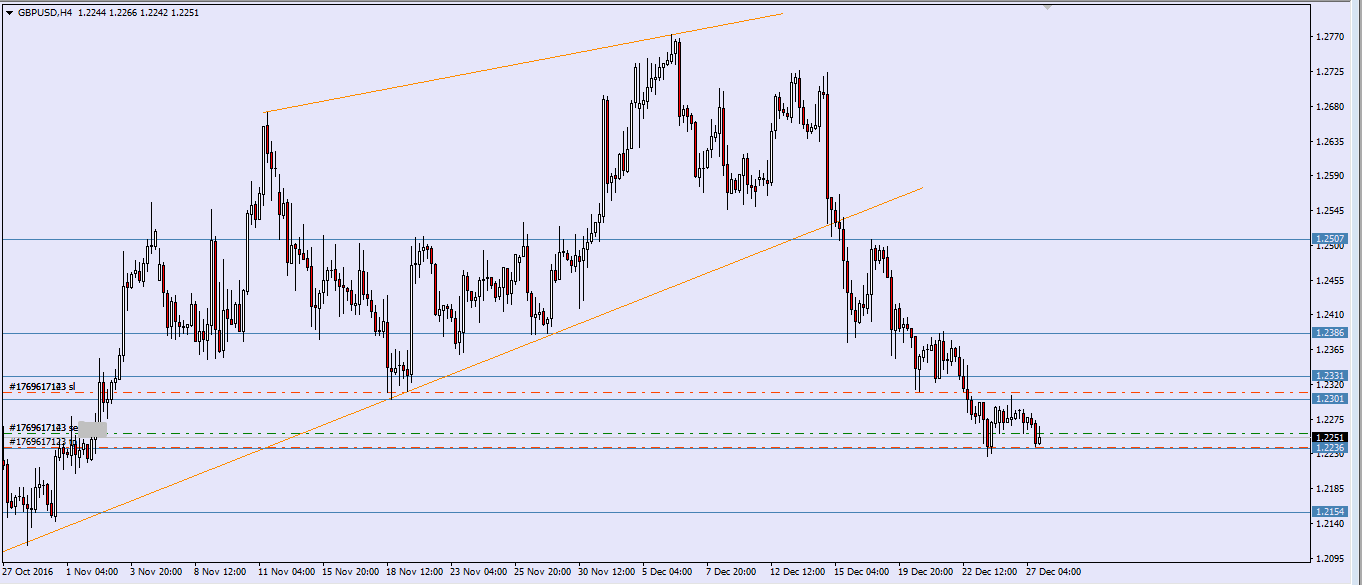Click the 1.2185 price scale value
The image size is (1362, 585).
pyautogui.click(x=1330, y=489)
